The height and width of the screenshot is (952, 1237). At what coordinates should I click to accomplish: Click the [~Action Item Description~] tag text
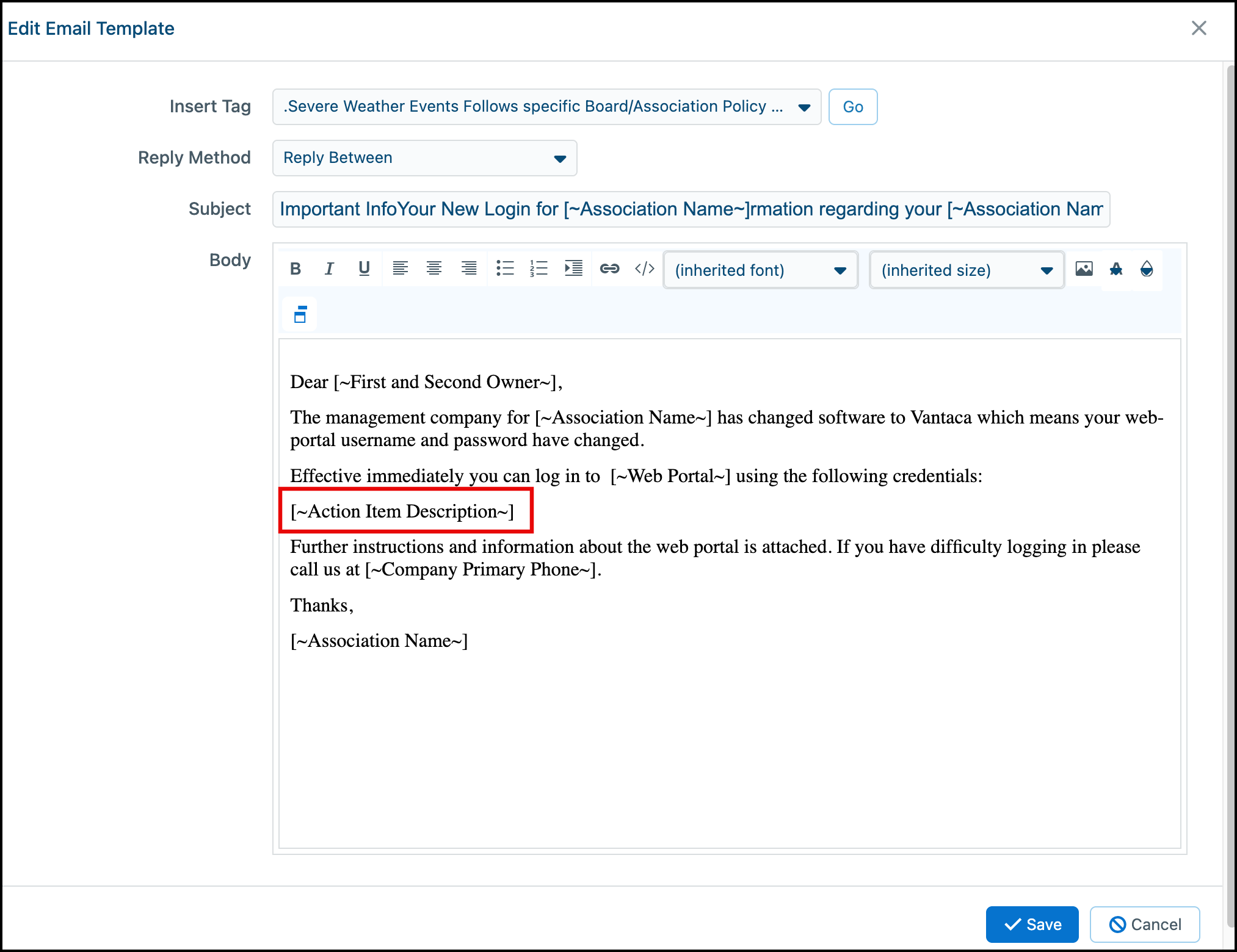402,511
